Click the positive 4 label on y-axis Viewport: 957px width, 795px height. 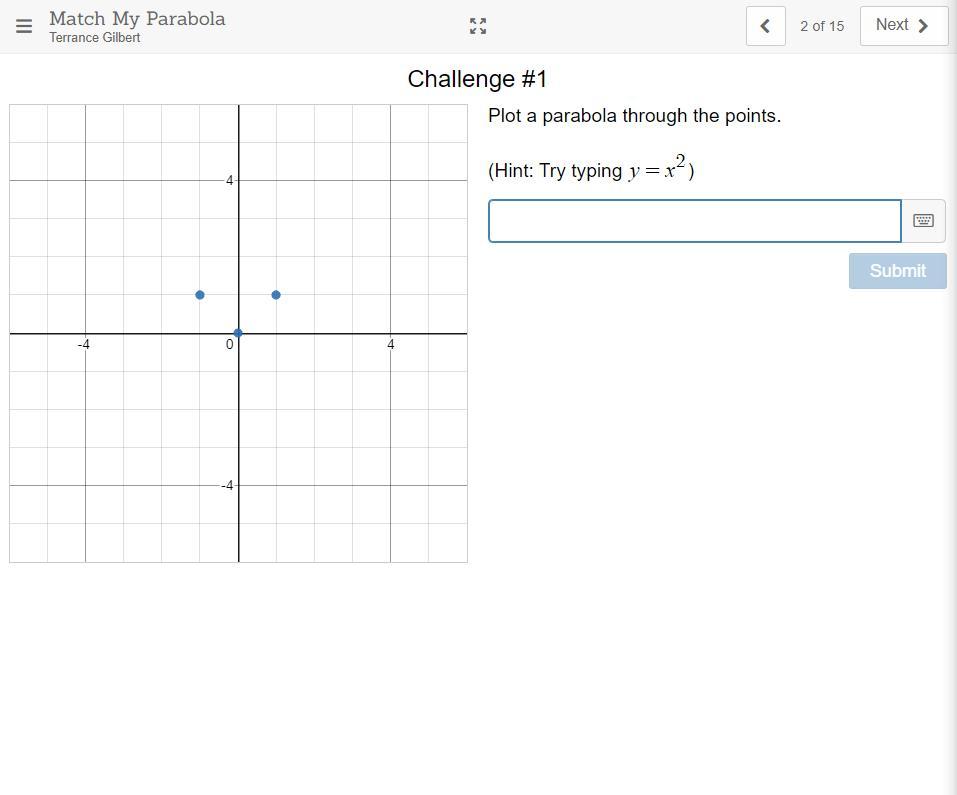(x=230, y=181)
